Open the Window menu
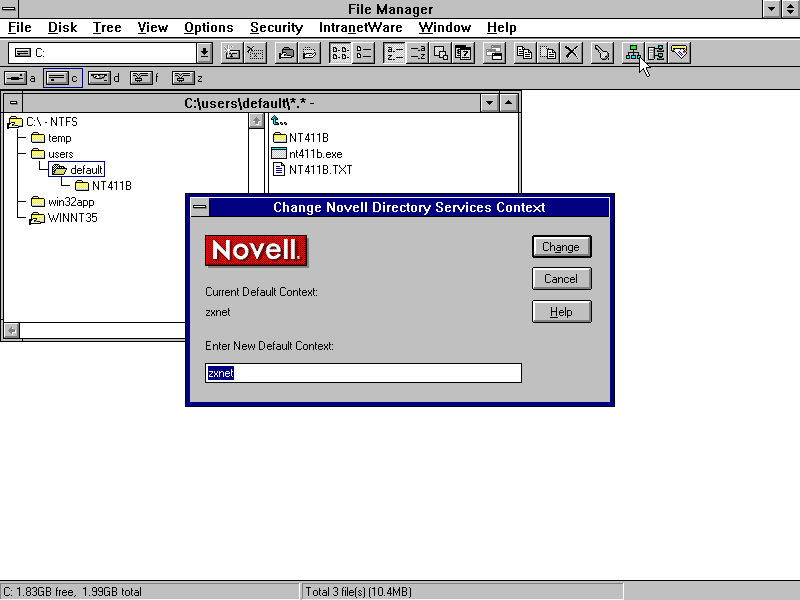This screenshot has width=800, height=600. 445,28
